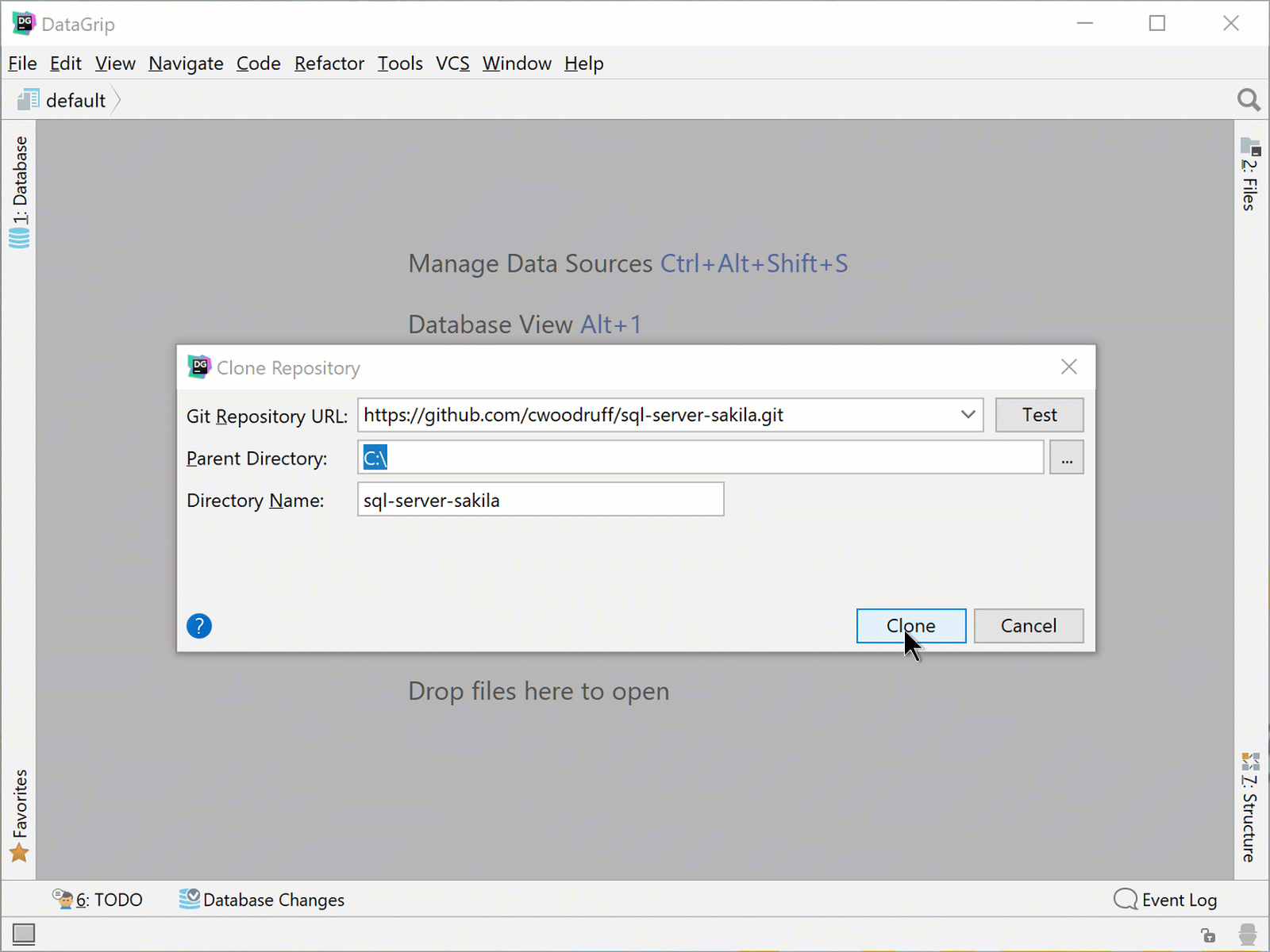Click the Parent Directory input field

[700, 458]
